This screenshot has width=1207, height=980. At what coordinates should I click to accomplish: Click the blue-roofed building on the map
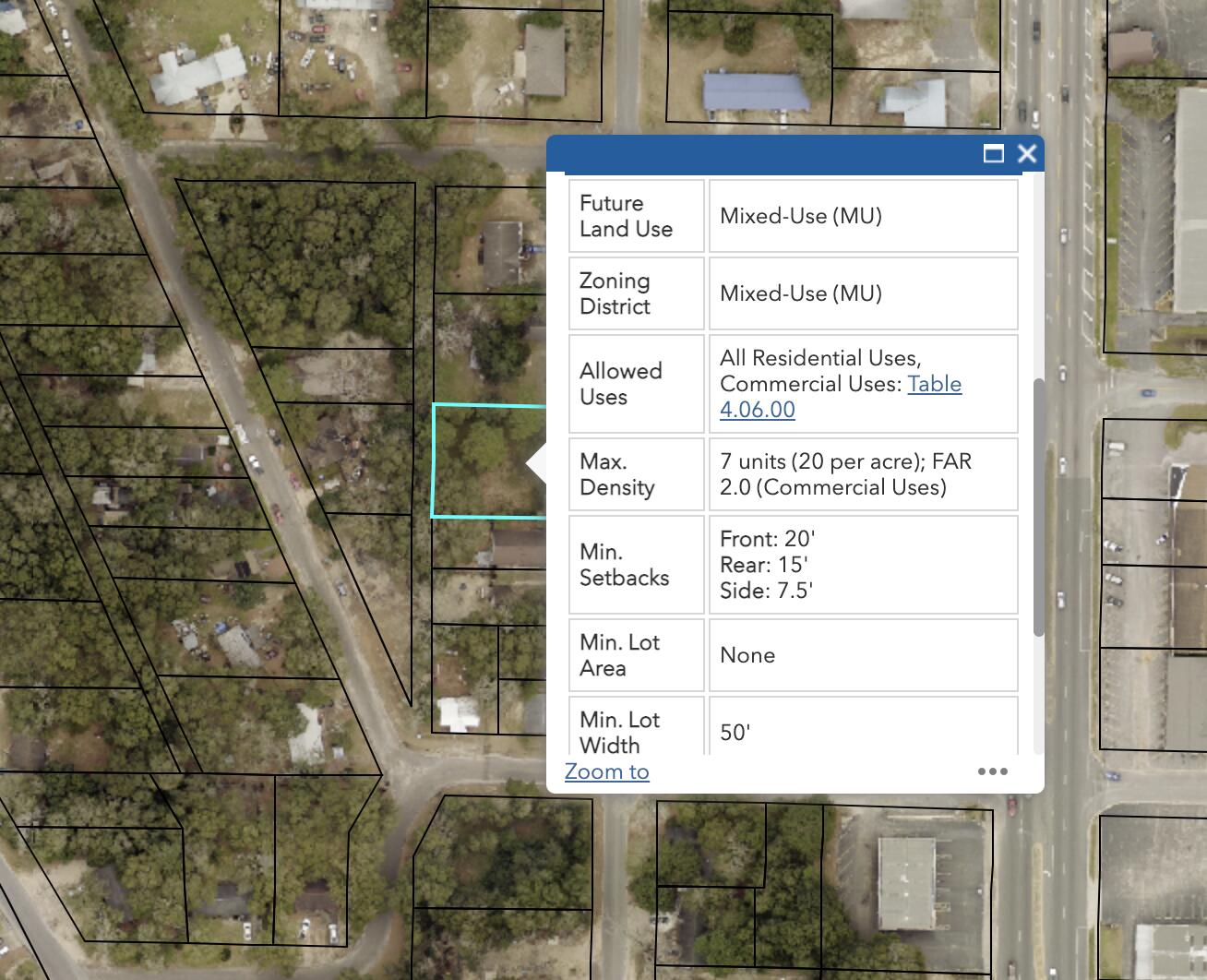click(x=754, y=92)
